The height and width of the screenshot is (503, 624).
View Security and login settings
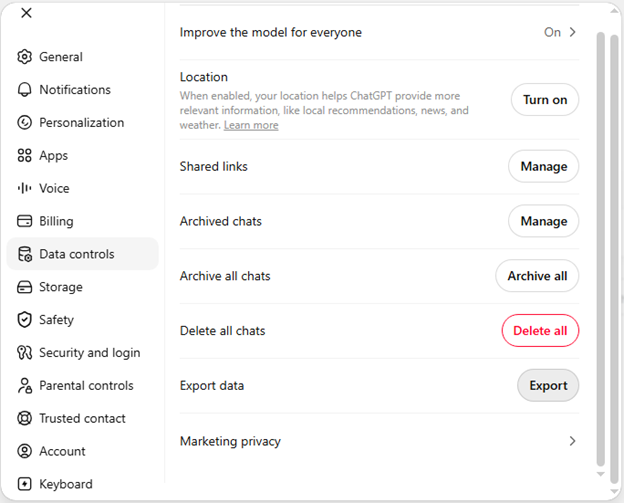[83, 353]
